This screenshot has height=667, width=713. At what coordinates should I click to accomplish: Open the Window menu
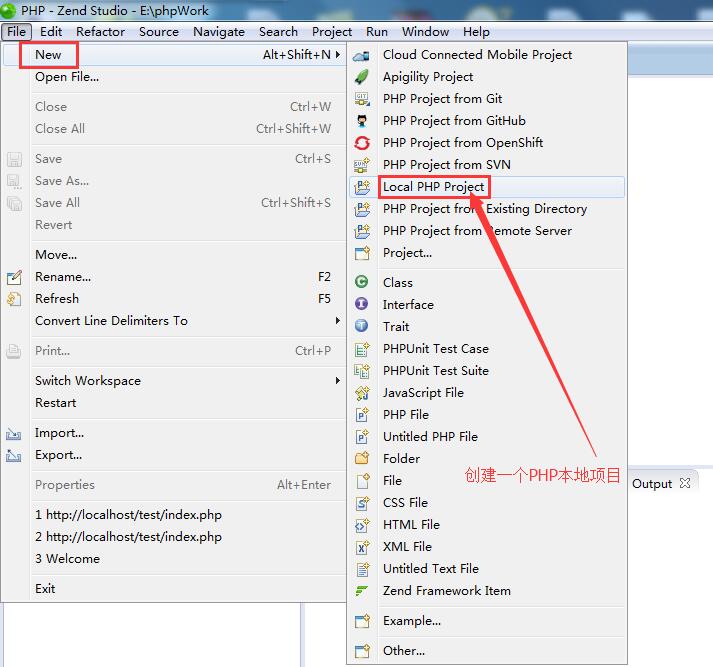click(x=425, y=32)
